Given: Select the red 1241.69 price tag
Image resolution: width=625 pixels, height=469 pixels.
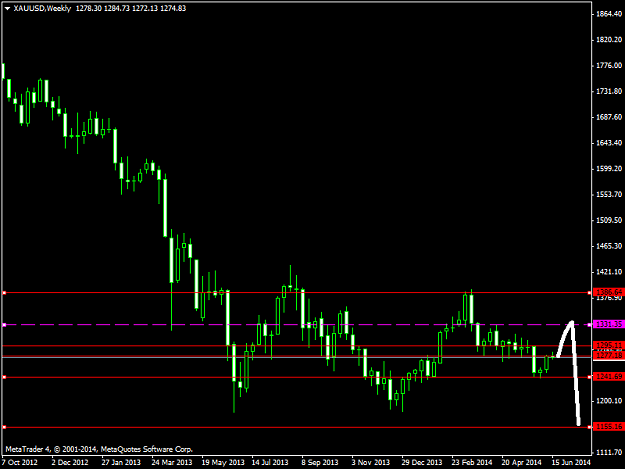Looking at the screenshot, I should coord(608,377).
